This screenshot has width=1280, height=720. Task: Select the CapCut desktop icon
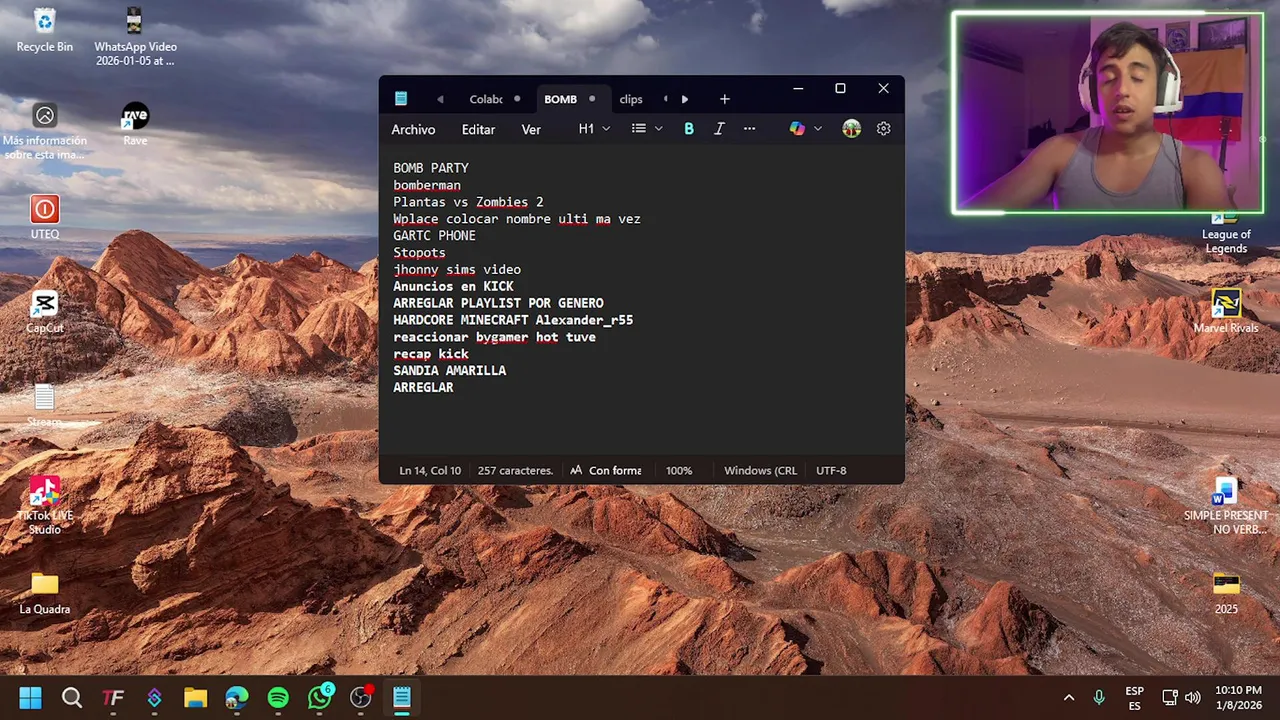pos(45,311)
